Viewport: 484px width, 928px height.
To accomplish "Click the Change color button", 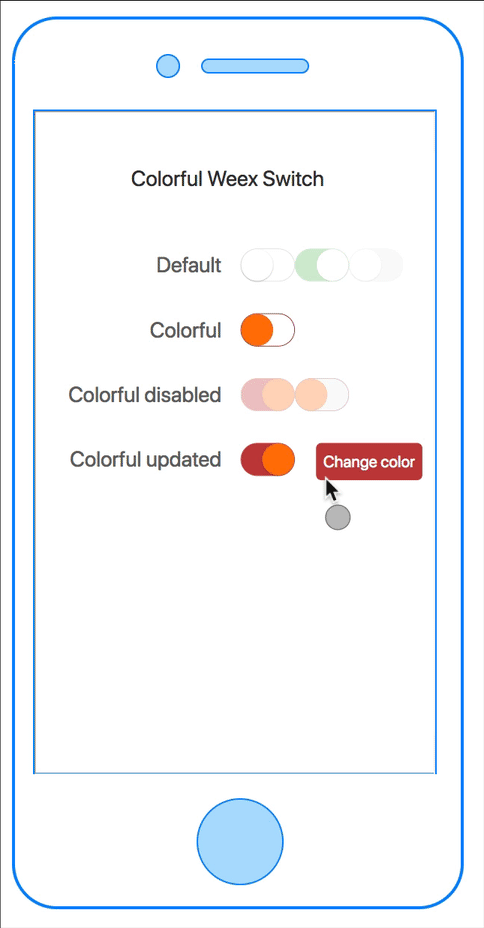I will click(369, 462).
